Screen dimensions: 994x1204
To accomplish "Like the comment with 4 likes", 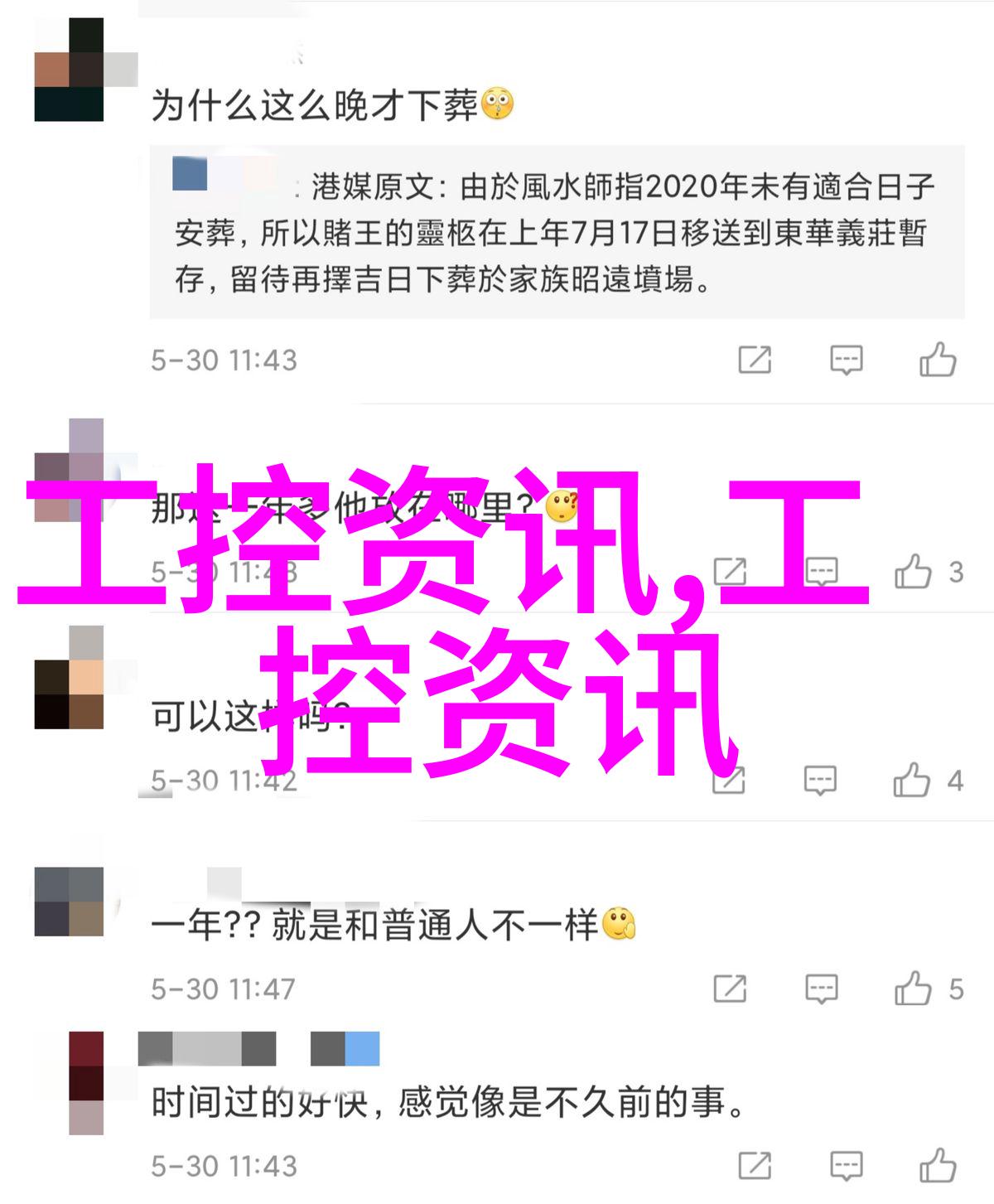I will tap(912, 780).
